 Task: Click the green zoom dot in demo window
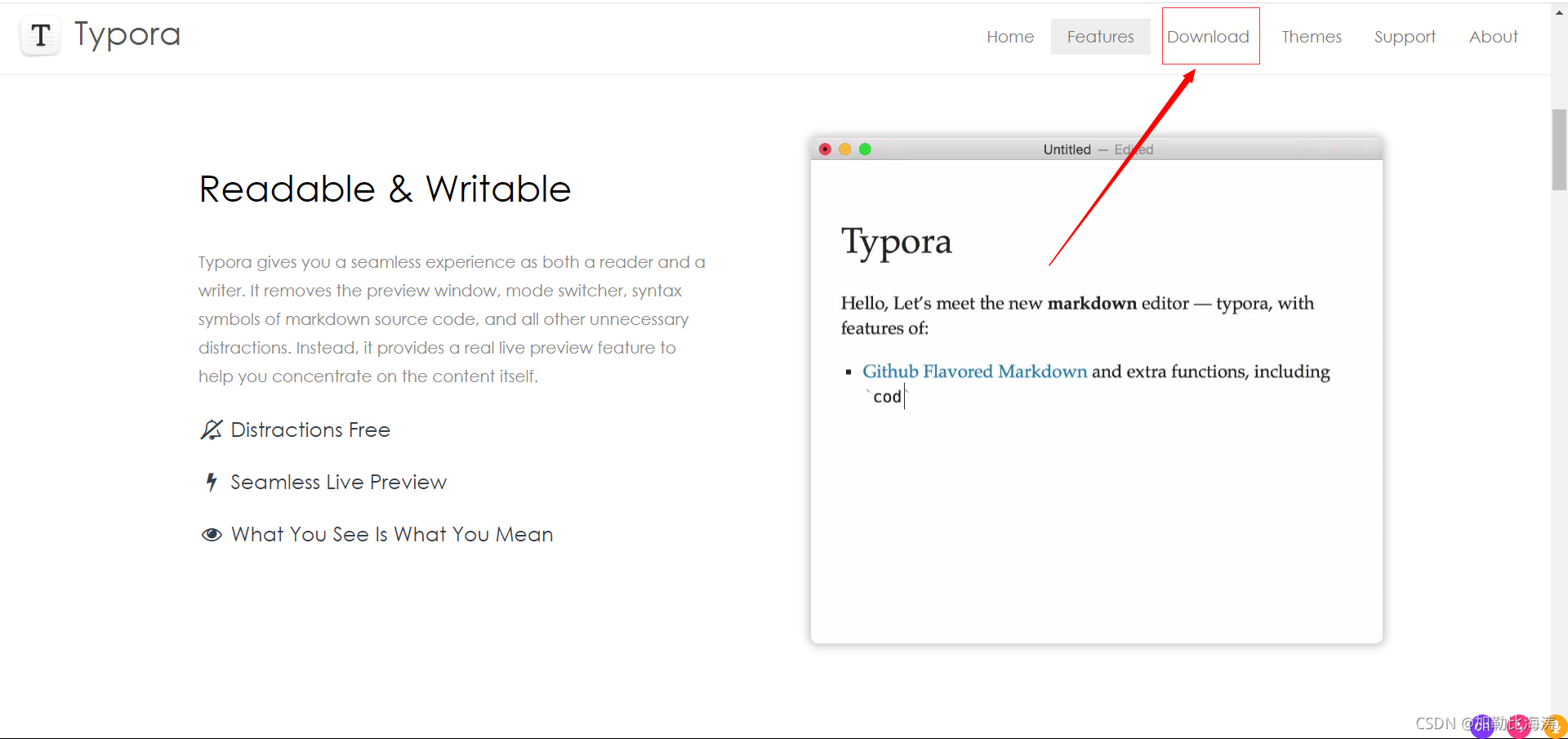tap(865, 149)
